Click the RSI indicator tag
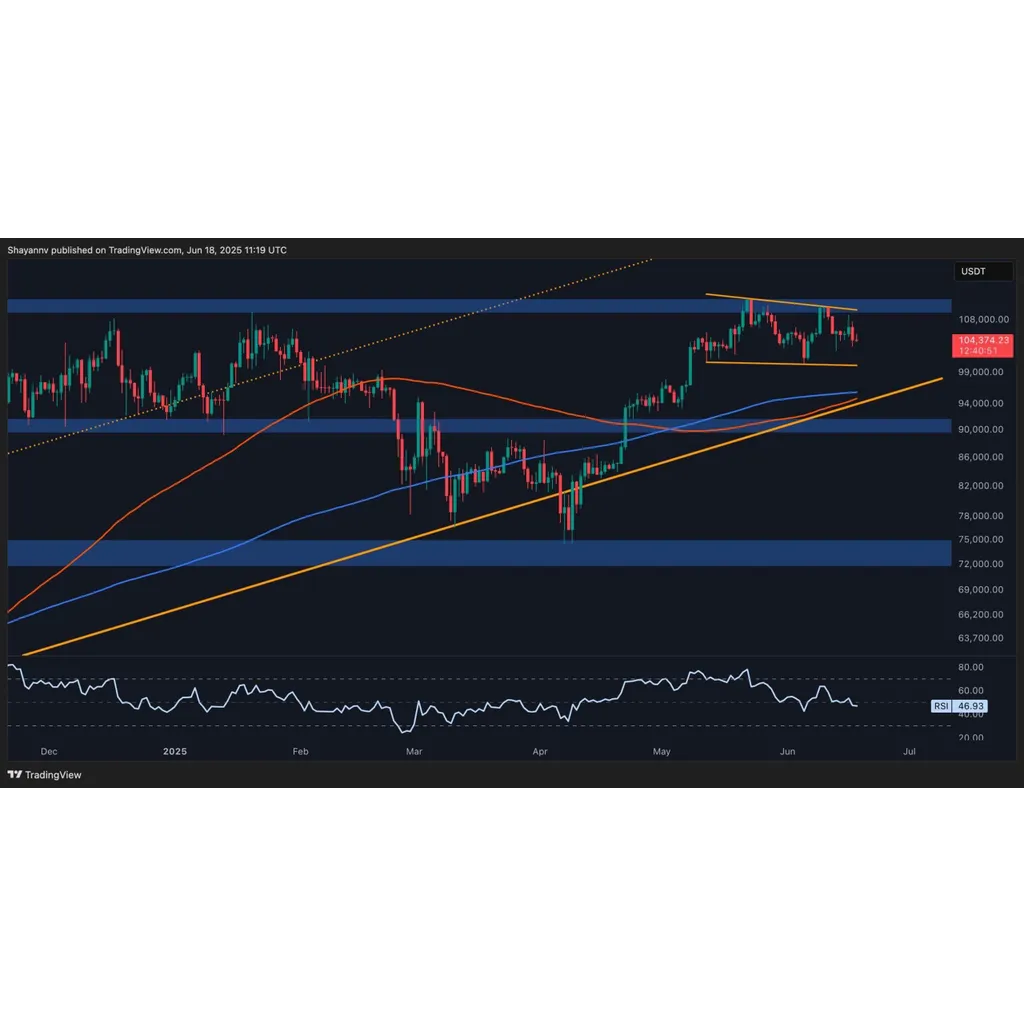Viewport: 1024px width, 1024px height. [x=941, y=706]
